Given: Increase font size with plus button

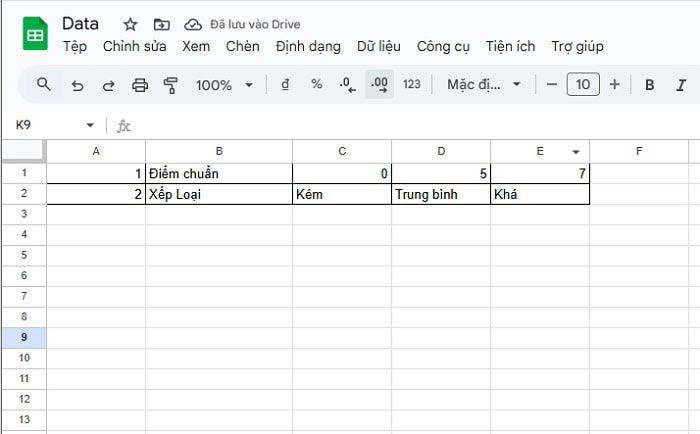Looking at the screenshot, I should [614, 85].
